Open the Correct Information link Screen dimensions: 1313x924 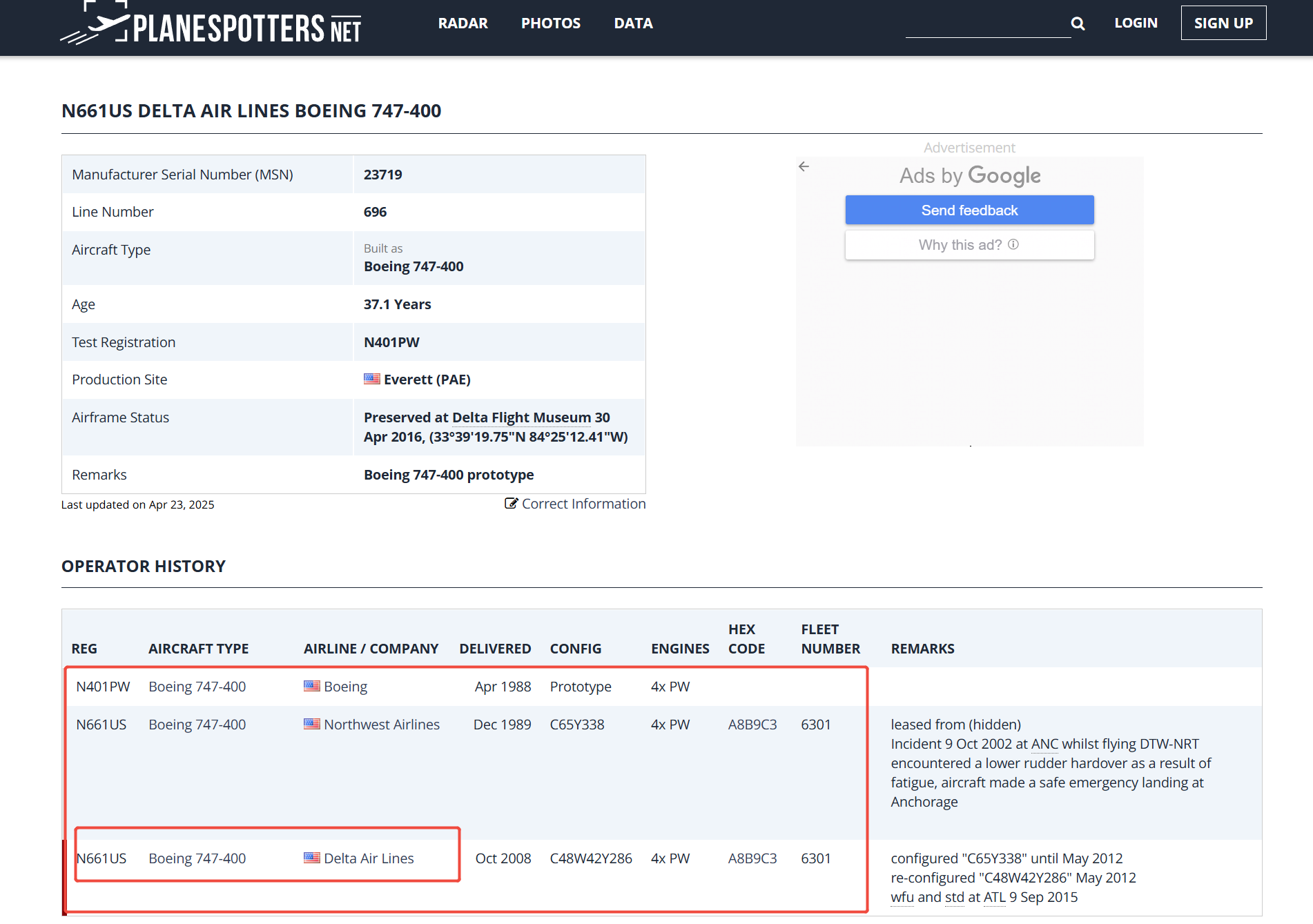click(583, 504)
